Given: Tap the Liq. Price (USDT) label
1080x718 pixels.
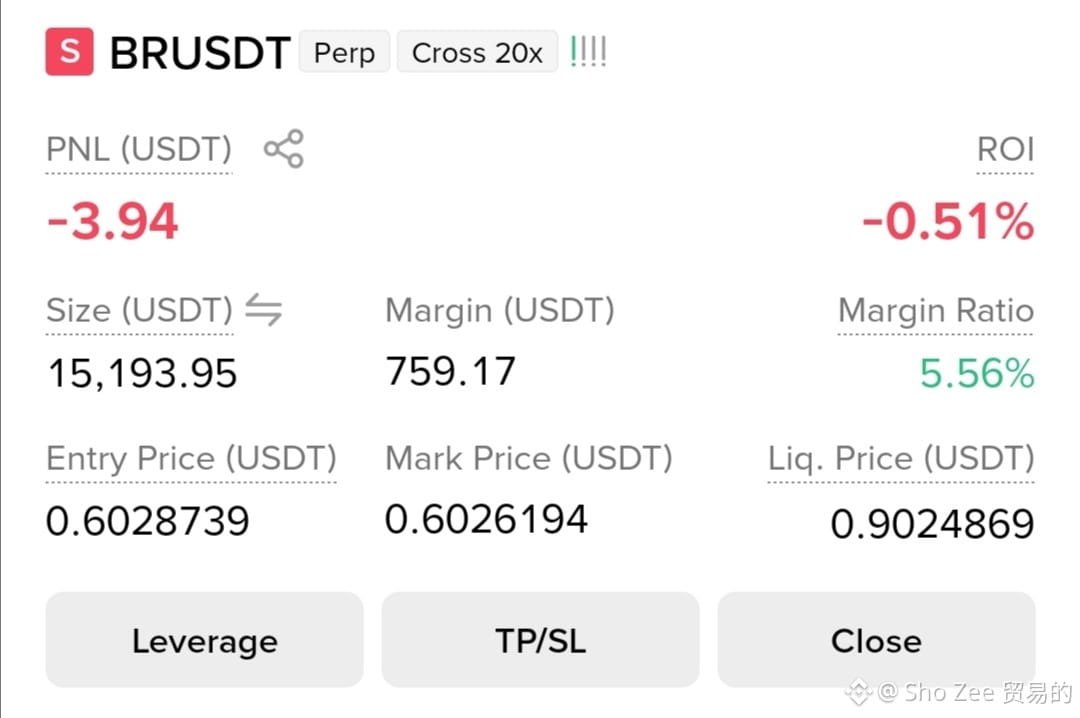Looking at the screenshot, I should [x=901, y=458].
